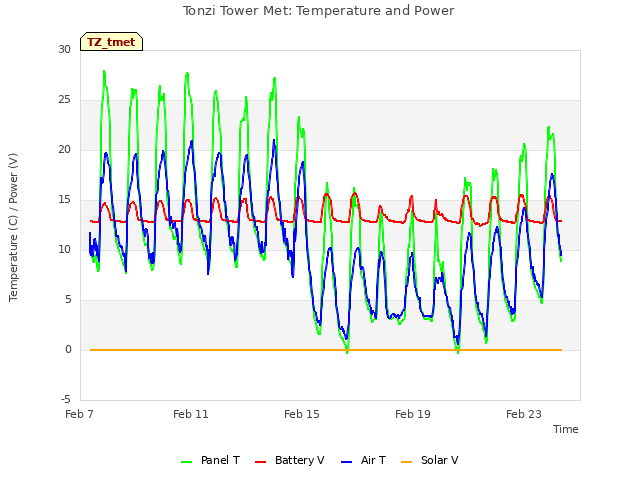Click the 20 y-axis tick label

pyautogui.click(x=64, y=149)
